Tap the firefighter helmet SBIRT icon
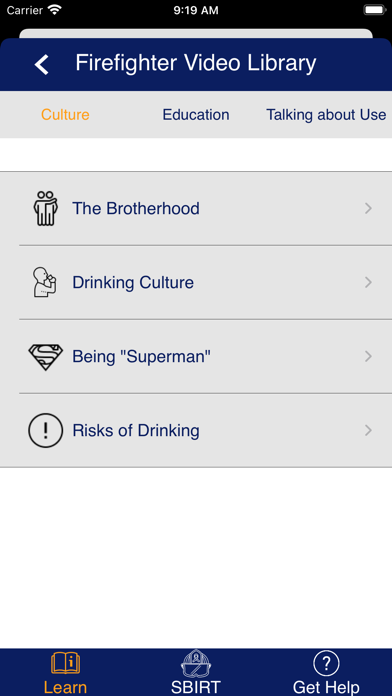This screenshot has width=392, height=696. tap(196, 663)
